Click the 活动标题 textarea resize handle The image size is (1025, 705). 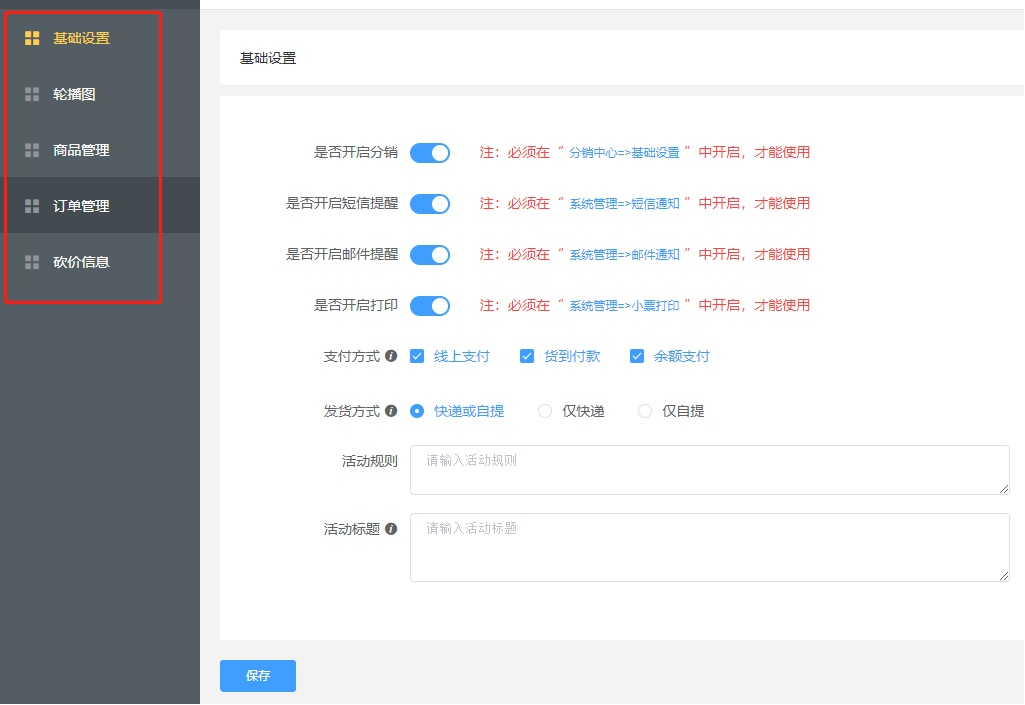[1004, 576]
